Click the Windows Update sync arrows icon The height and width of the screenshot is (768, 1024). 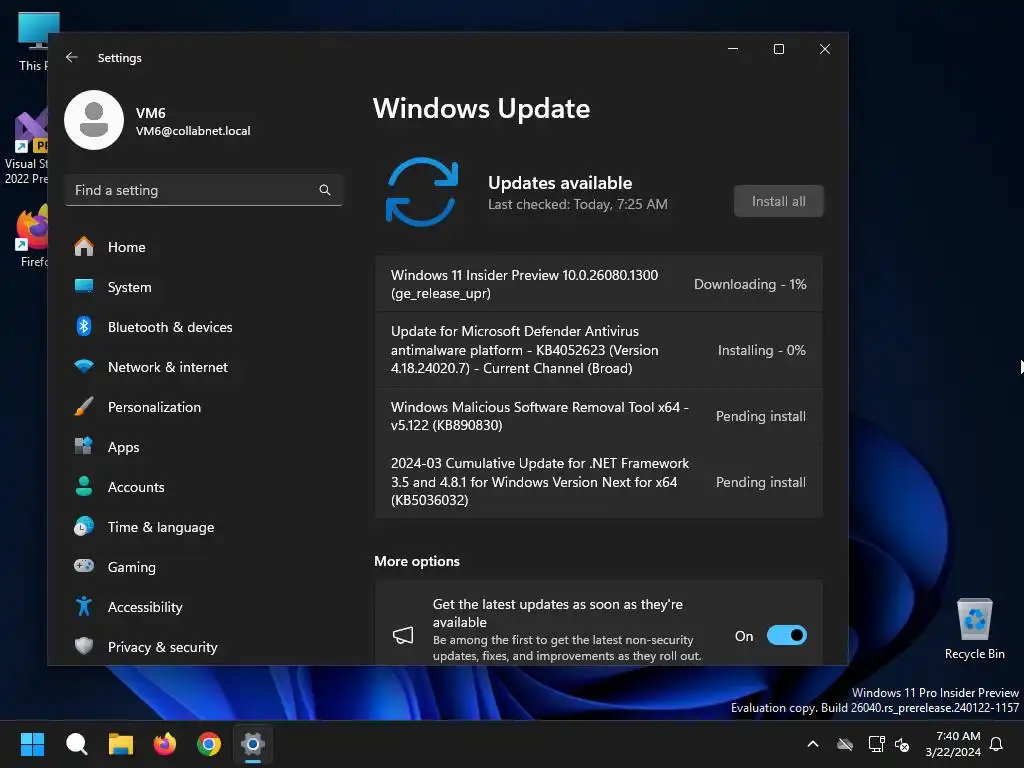click(422, 192)
